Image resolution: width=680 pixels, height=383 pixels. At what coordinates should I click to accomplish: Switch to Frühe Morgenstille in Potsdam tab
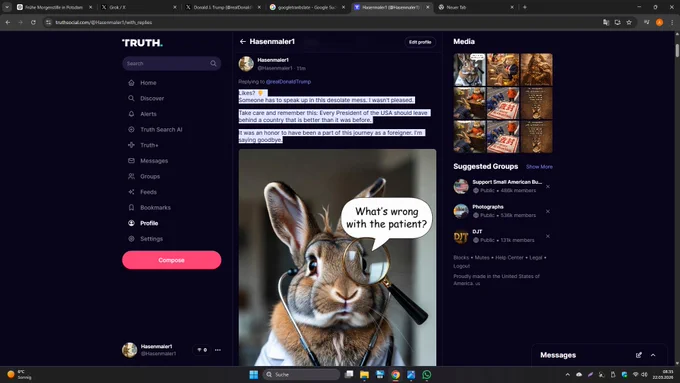tap(54, 7)
